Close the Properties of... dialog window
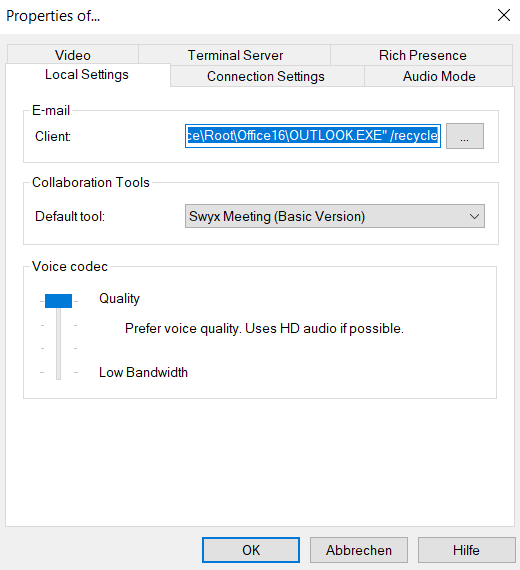520x570 pixels. pyautogui.click(x=504, y=15)
